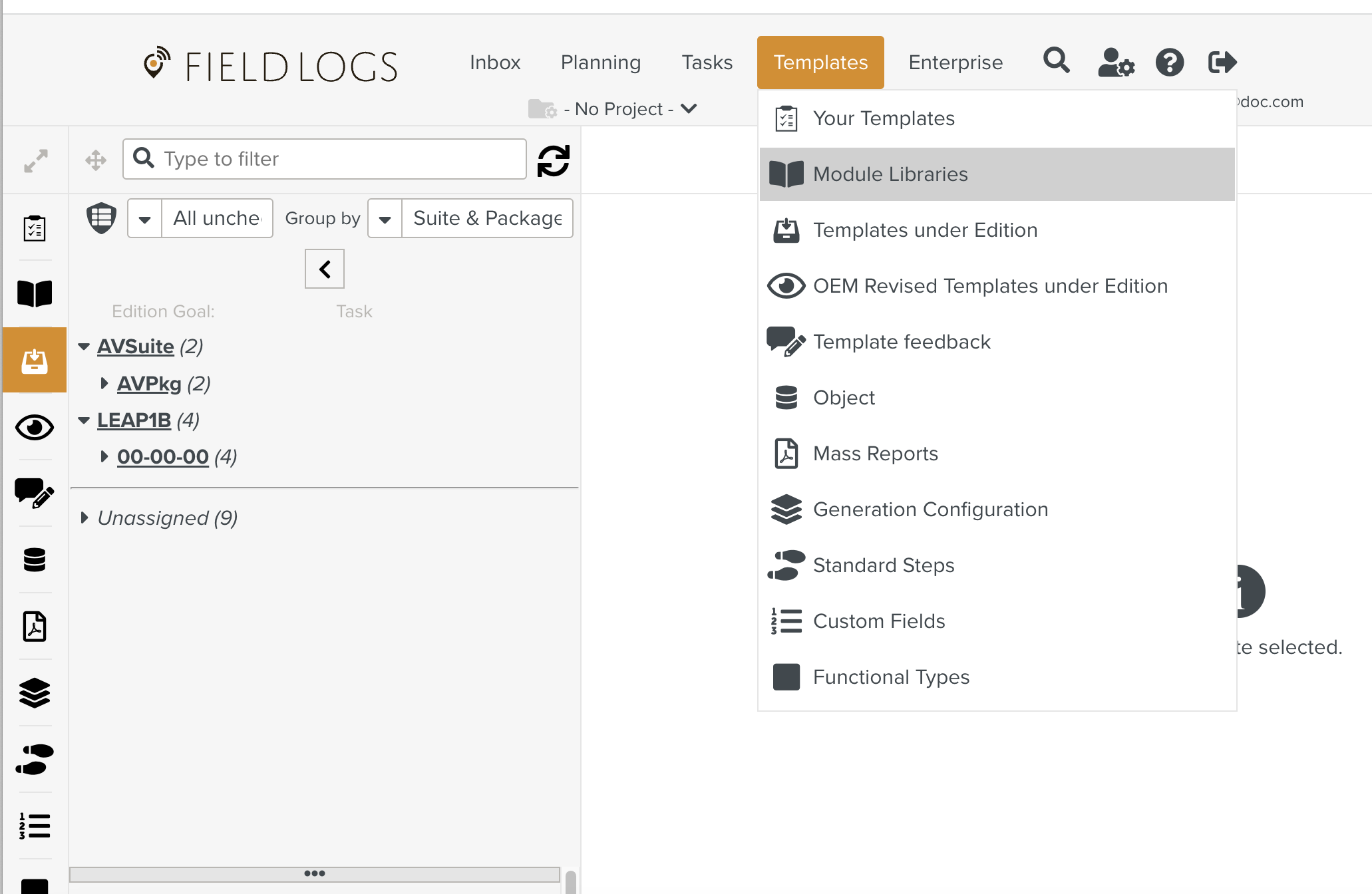Toggle the expand panel arrows icon
The width and height of the screenshot is (1372, 894).
click(x=36, y=160)
